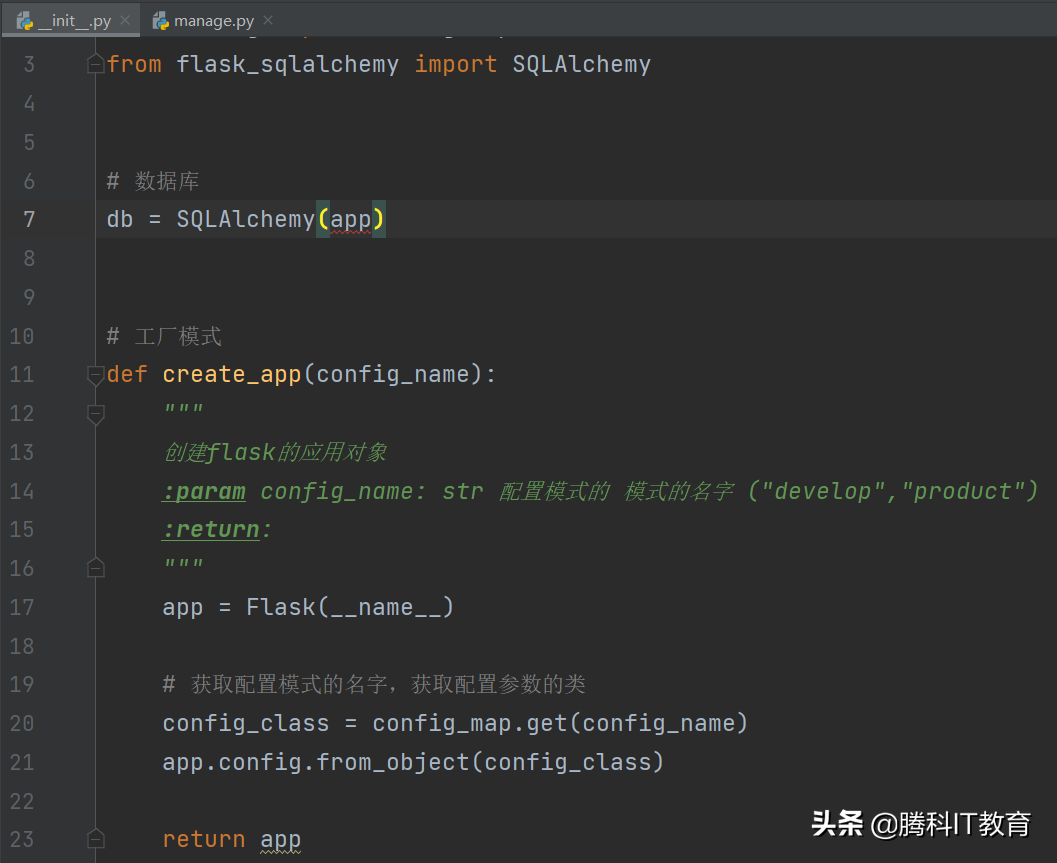This screenshot has width=1057, height=863.
Task: Click the underlined :return link in the docstring
Action: coord(210,528)
